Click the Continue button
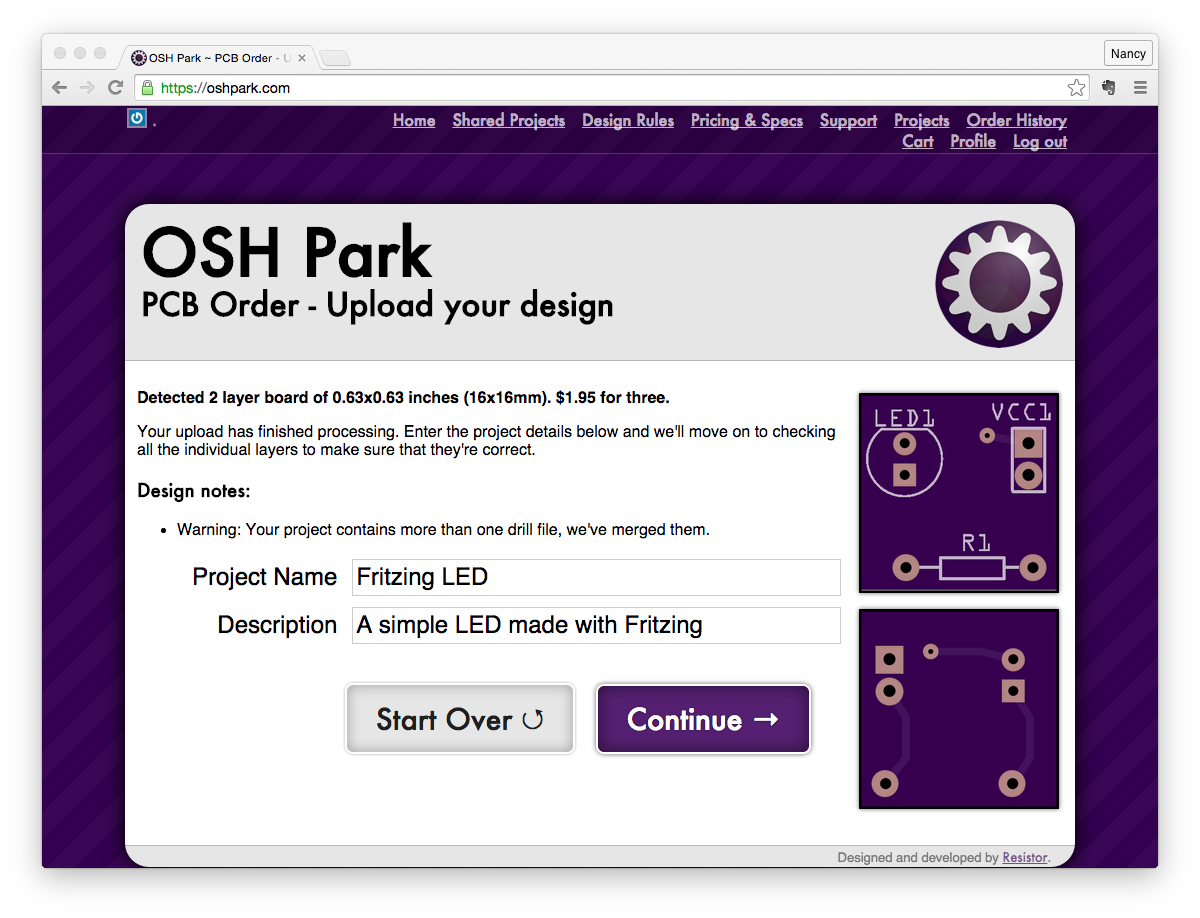The width and height of the screenshot is (1200, 918). (703, 719)
